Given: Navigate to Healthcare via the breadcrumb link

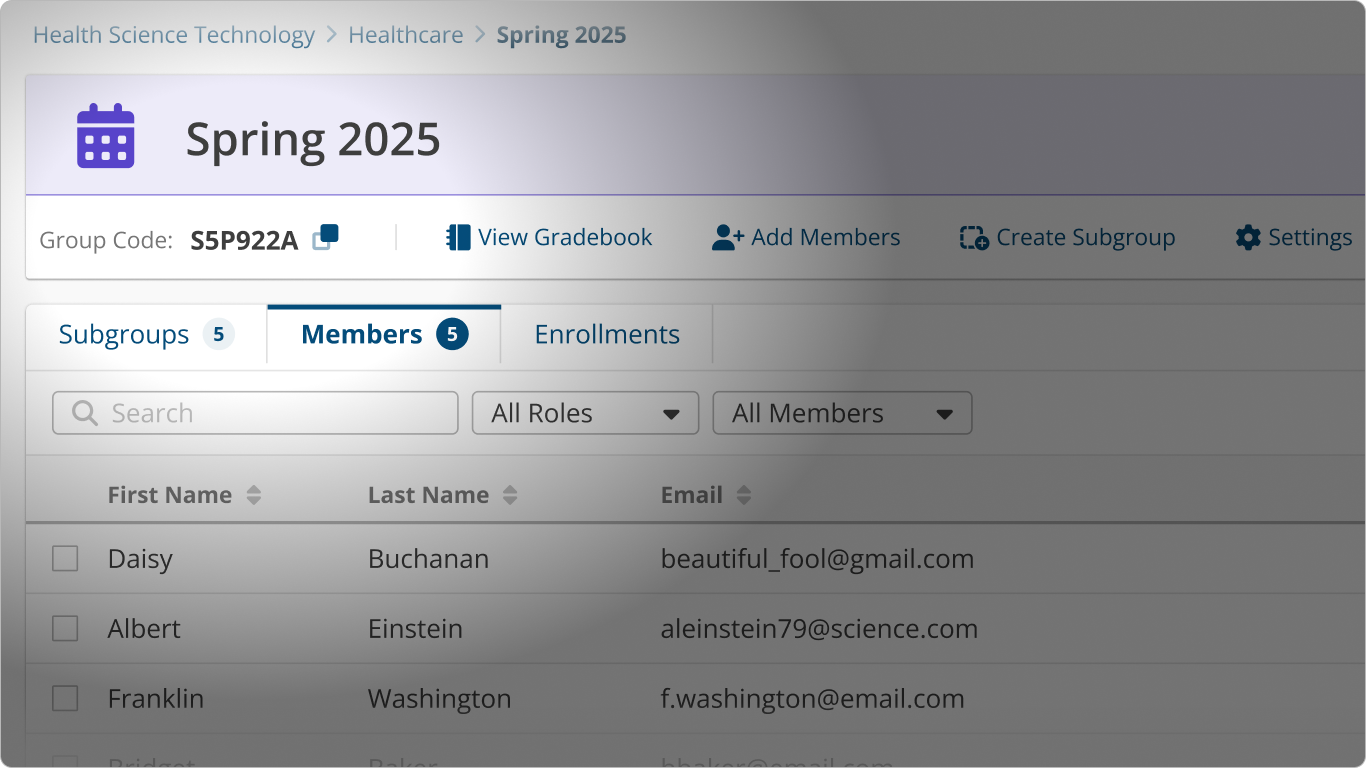Looking at the screenshot, I should pyautogui.click(x=405, y=34).
